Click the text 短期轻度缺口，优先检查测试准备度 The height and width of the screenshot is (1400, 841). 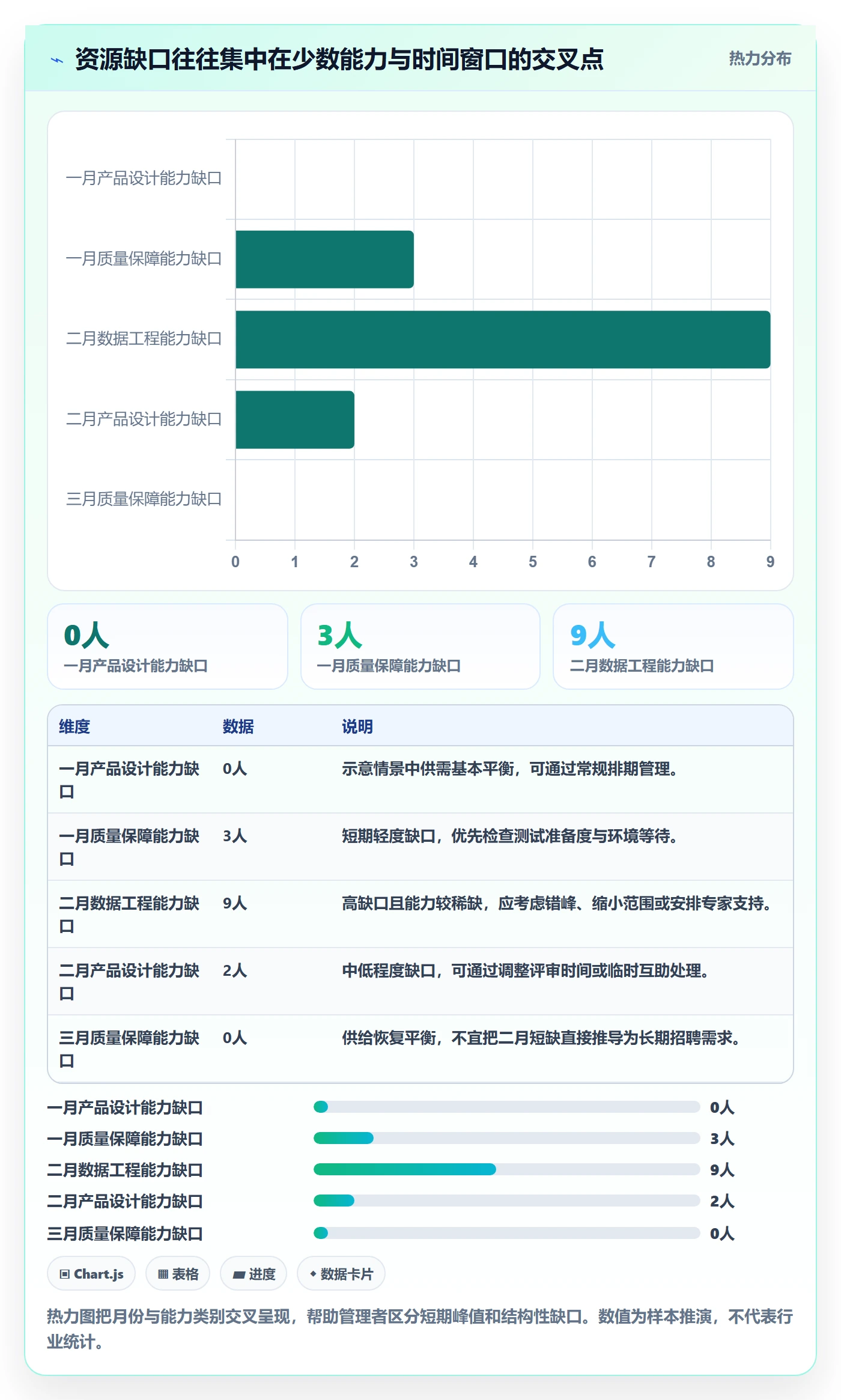click(x=467, y=836)
